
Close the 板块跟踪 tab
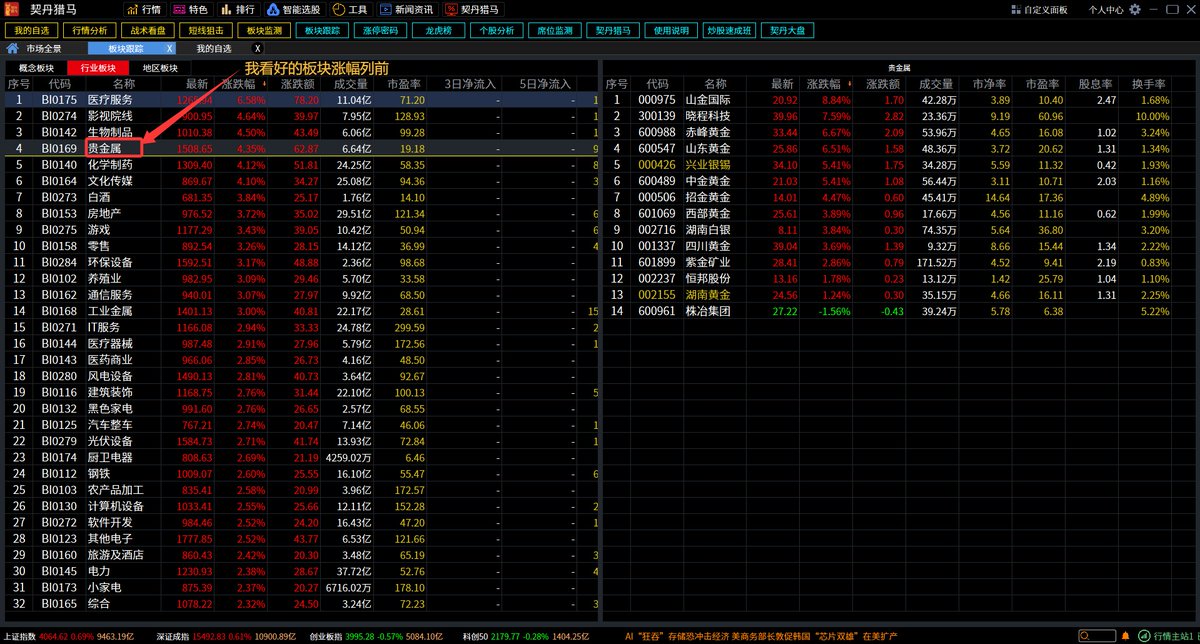pyautogui.click(x=169, y=48)
